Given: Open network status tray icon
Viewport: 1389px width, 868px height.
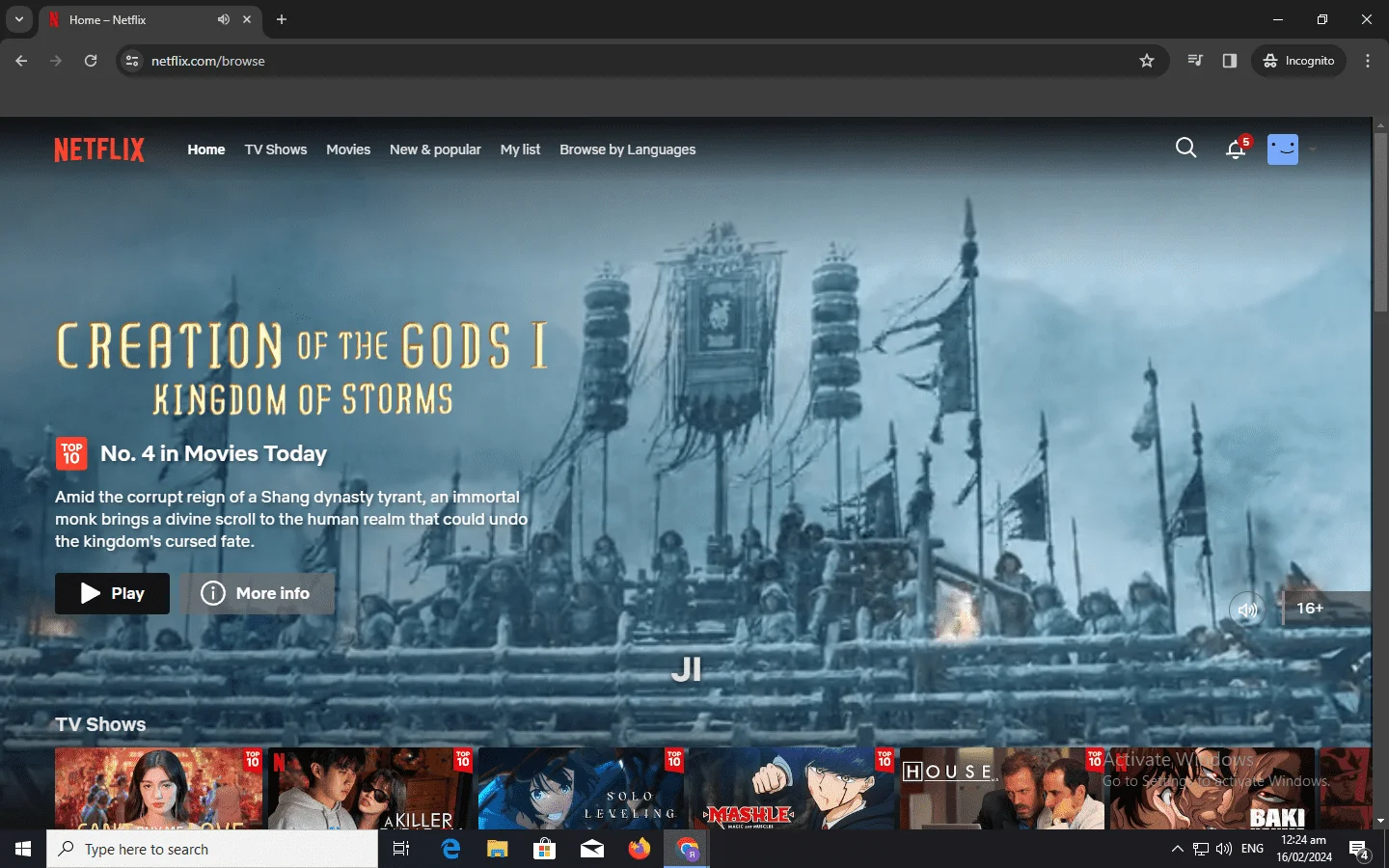Looking at the screenshot, I should point(1201,849).
